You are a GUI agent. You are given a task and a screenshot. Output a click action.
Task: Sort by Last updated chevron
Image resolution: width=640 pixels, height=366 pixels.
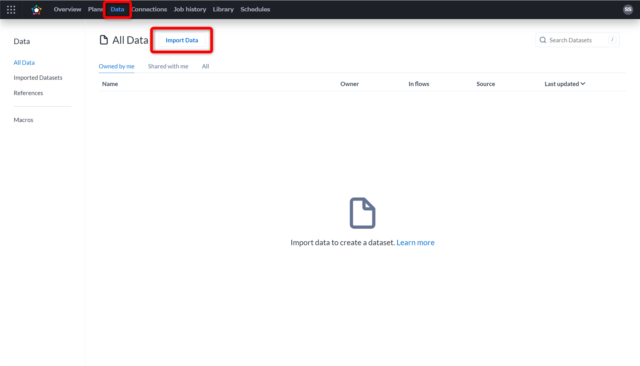pos(583,84)
